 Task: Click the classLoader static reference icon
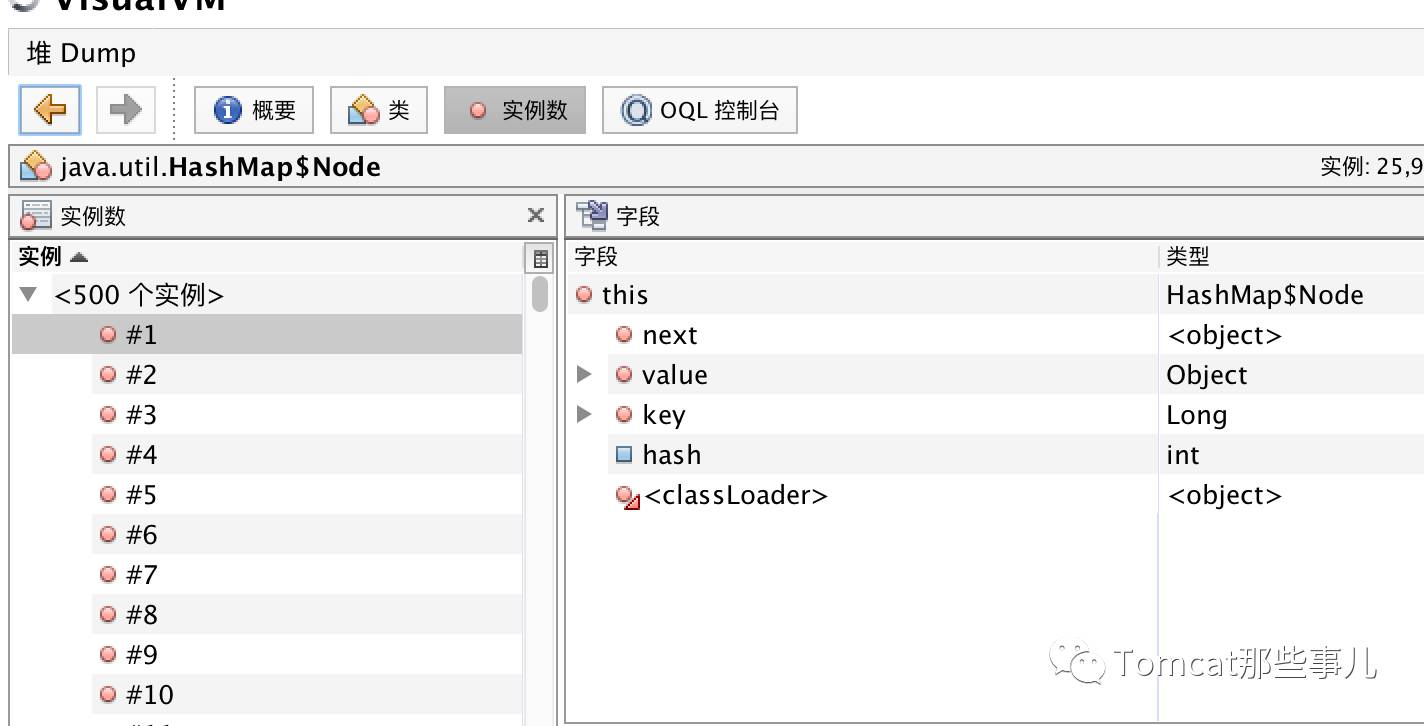[627, 497]
